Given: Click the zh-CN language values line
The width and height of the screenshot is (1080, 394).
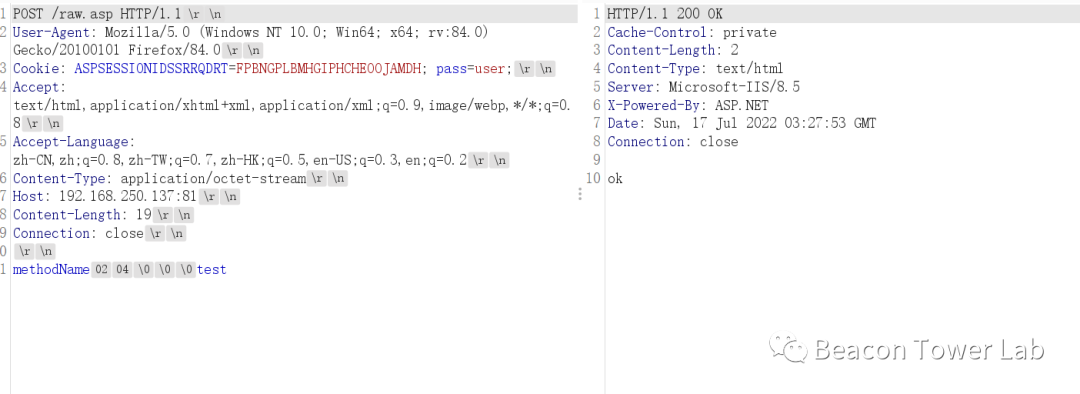Looking at the screenshot, I should [240, 160].
